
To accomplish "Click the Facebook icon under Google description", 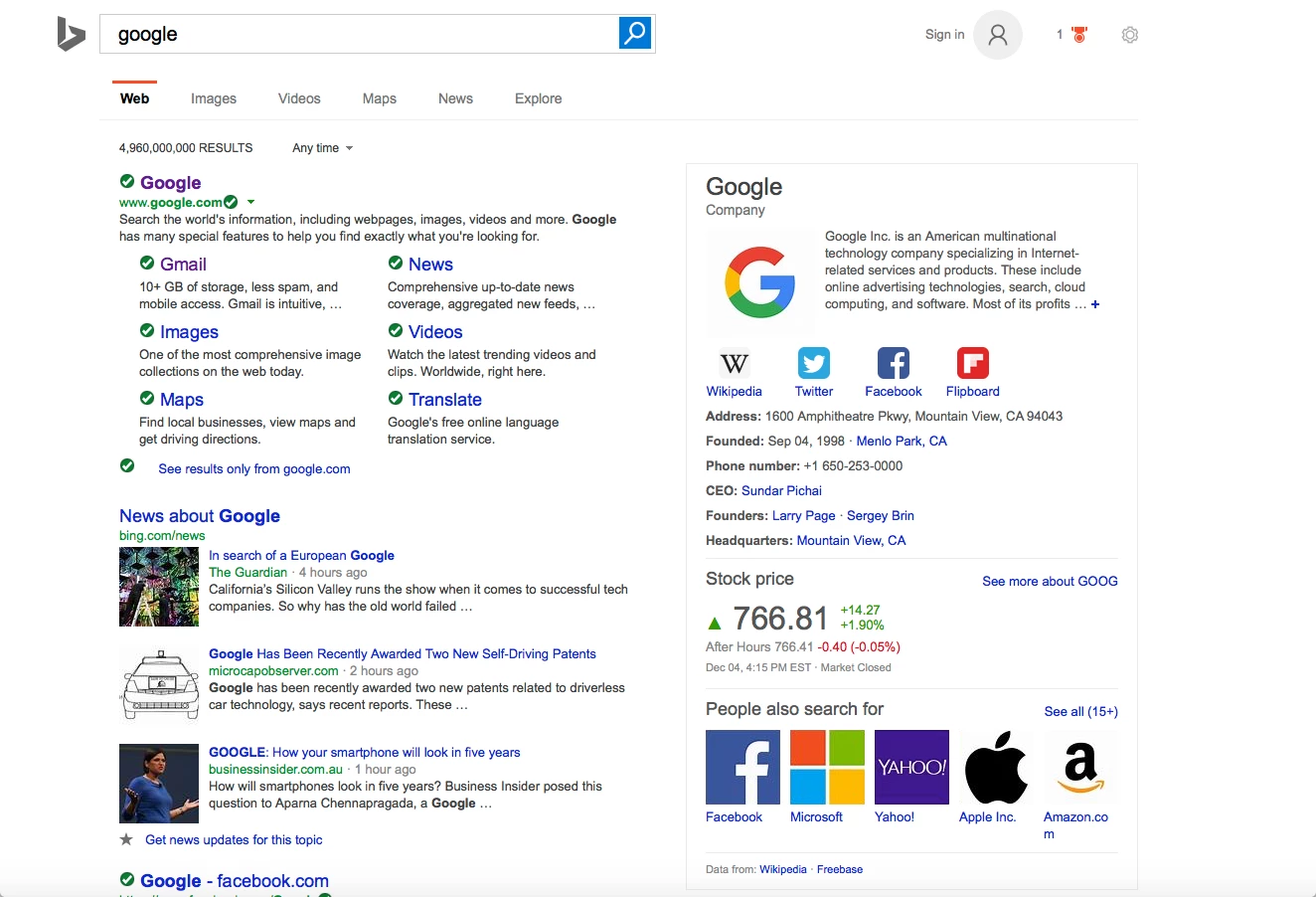I will (894, 363).
